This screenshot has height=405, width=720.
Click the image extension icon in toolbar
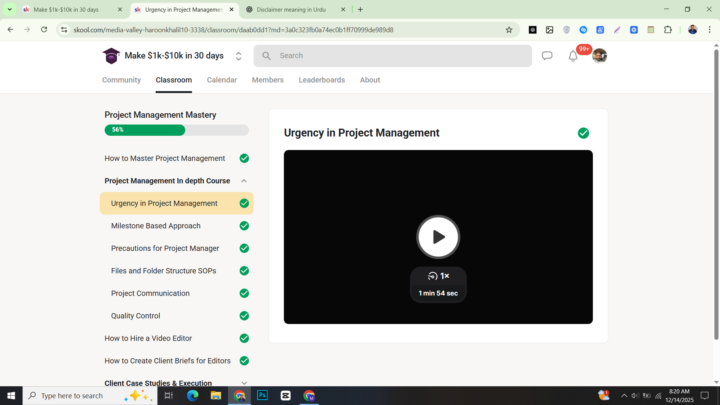pos(550,30)
